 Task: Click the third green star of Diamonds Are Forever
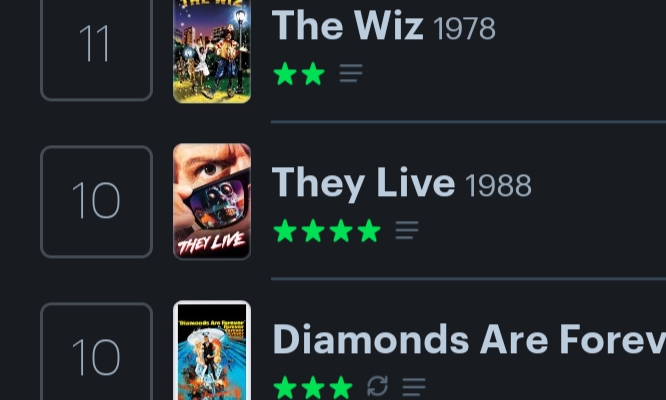click(341, 387)
